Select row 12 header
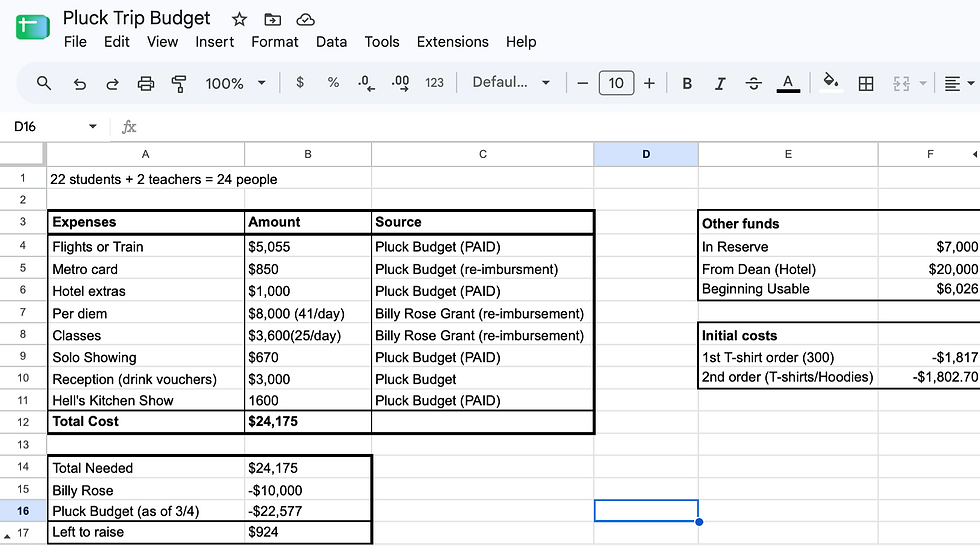980x546 pixels. [x=23, y=422]
